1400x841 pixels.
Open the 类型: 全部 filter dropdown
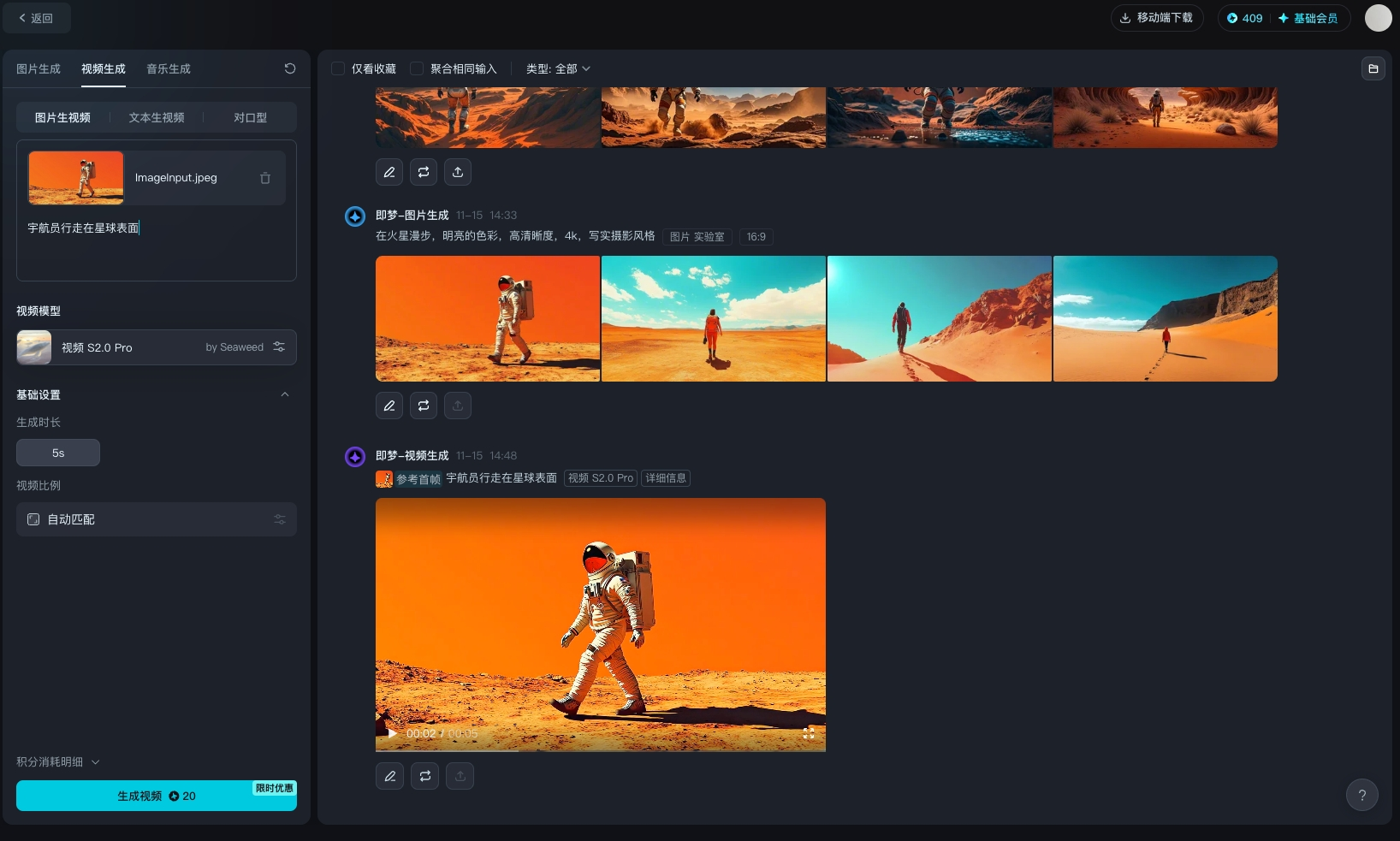coord(558,68)
